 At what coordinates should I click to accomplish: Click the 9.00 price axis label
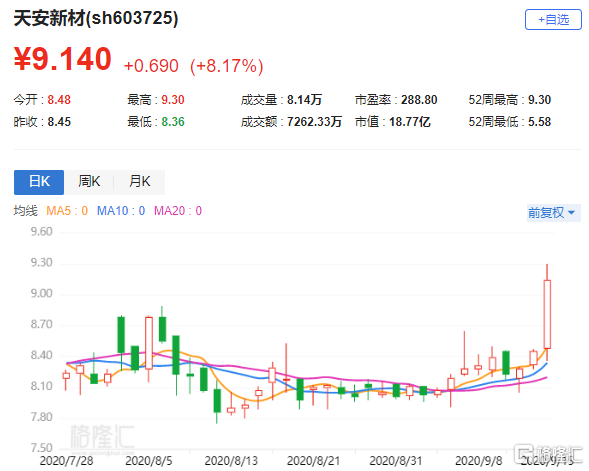tap(41, 293)
